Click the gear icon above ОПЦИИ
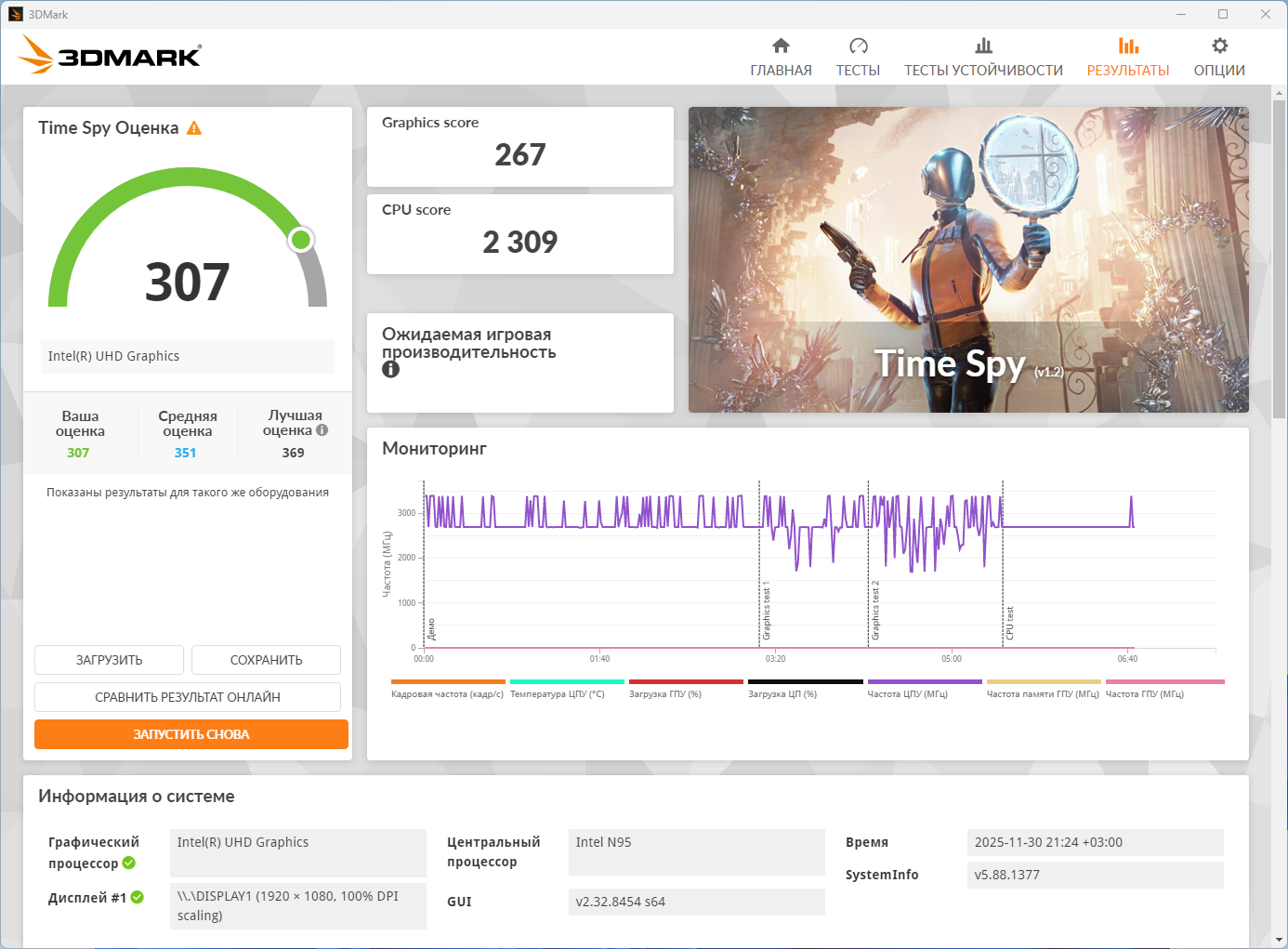Viewport: 1288px width, 949px height. [x=1219, y=46]
